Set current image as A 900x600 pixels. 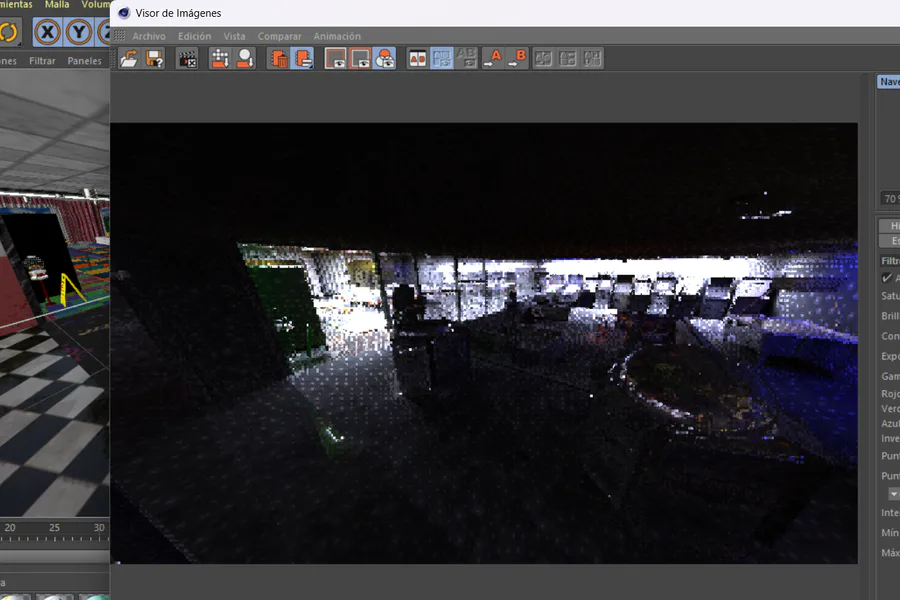click(x=492, y=59)
